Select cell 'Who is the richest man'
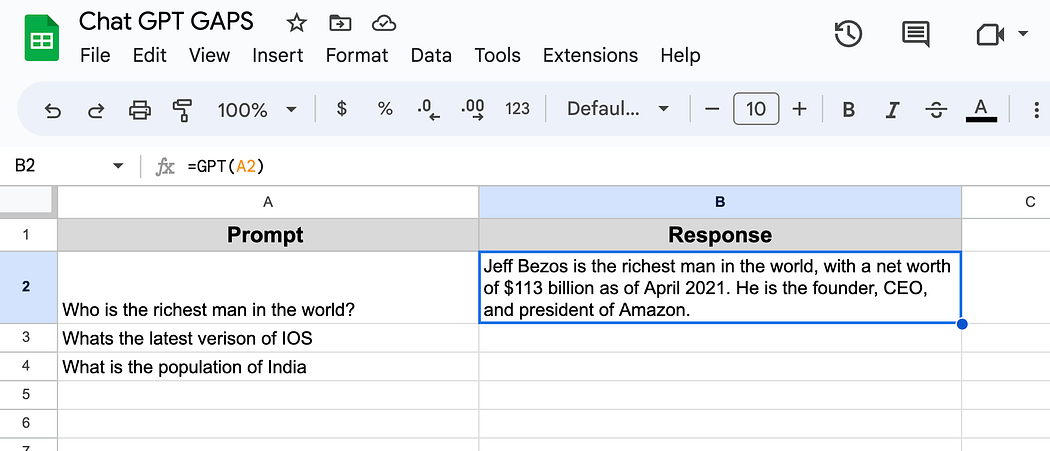The height and width of the screenshot is (451, 1050). pyautogui.click(x=268, y=287)
